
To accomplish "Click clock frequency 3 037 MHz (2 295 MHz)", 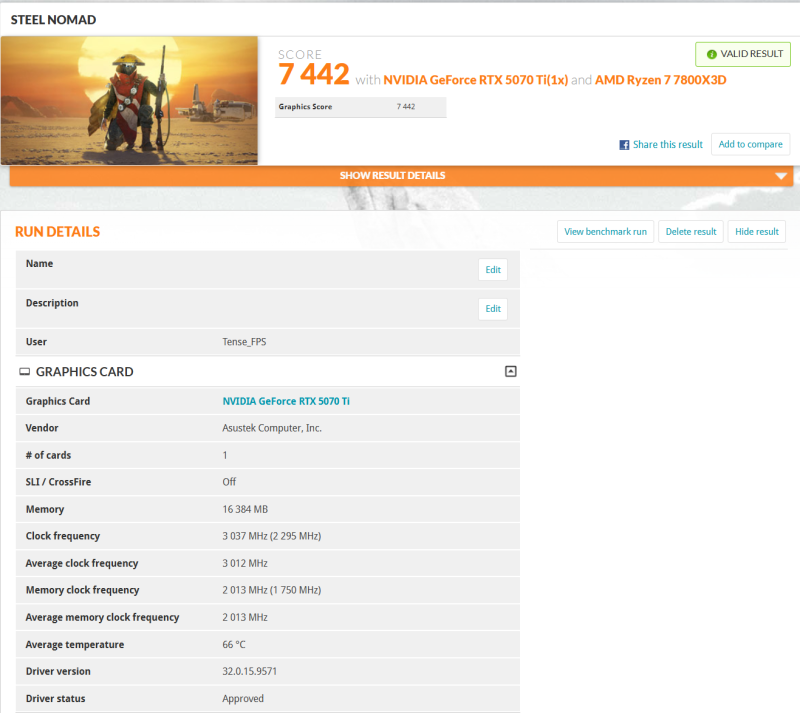I will click(271, 536).
